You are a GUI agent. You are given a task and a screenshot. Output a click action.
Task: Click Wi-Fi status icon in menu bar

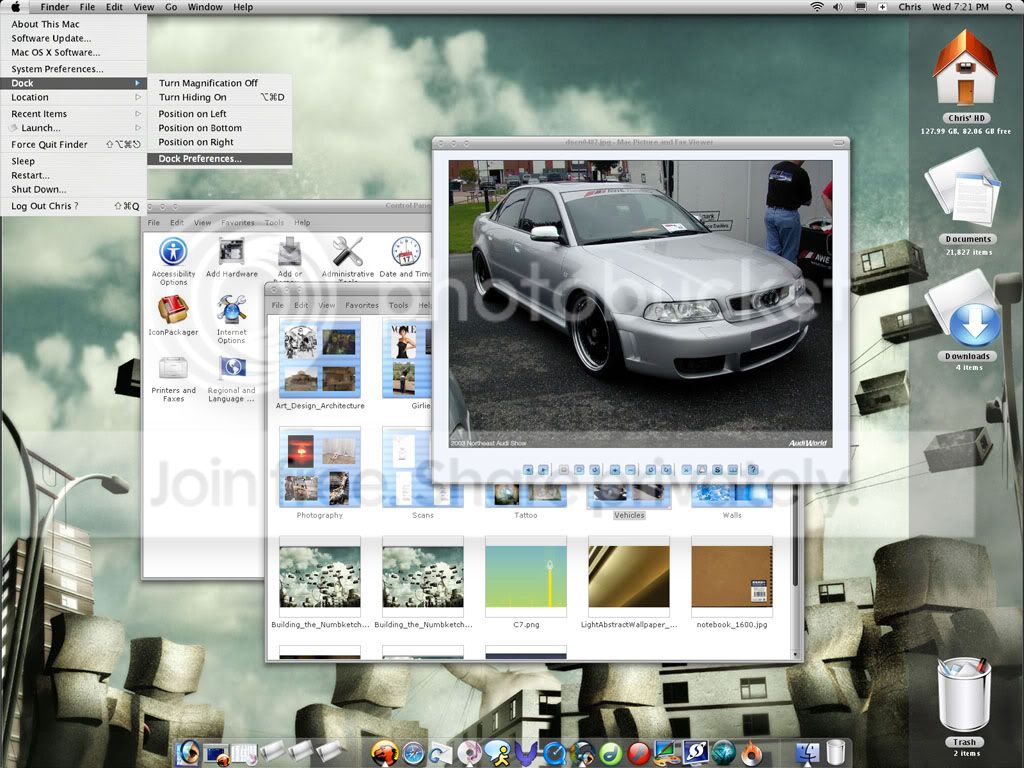pyautogui.click(x=817, y=7)
